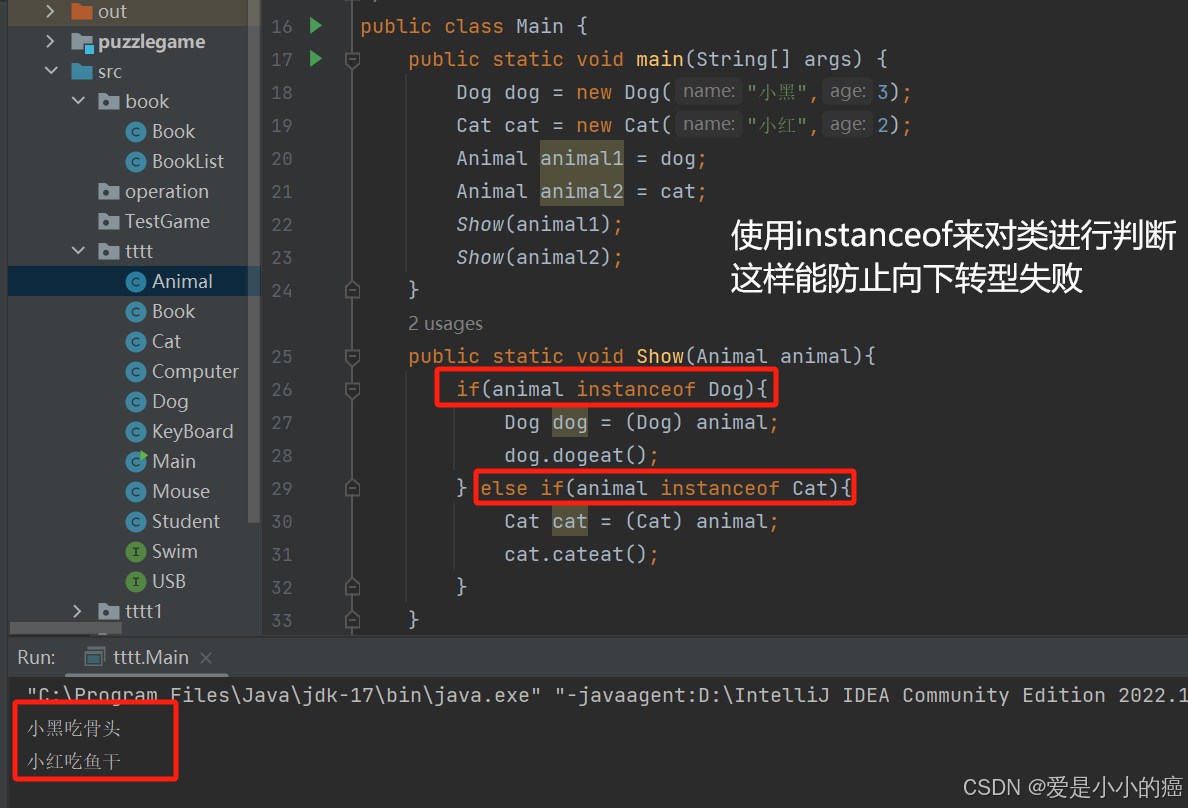Open the runnable Main class file
The image size is (1188, 808).
tap(174, 461)
